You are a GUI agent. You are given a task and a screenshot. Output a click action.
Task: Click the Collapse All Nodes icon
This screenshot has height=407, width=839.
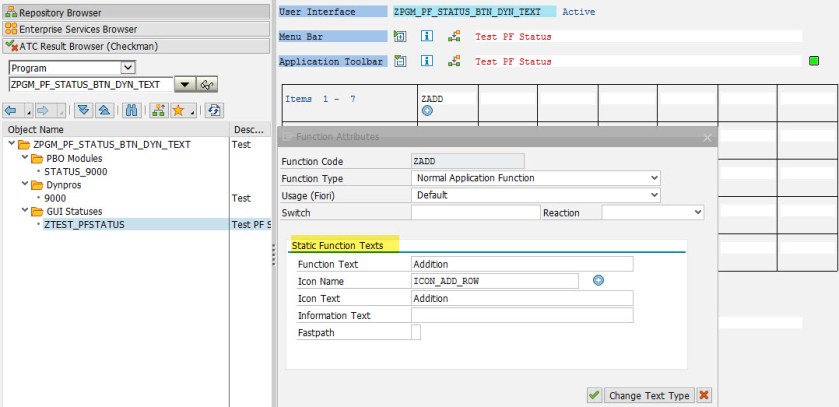[102, 110]
